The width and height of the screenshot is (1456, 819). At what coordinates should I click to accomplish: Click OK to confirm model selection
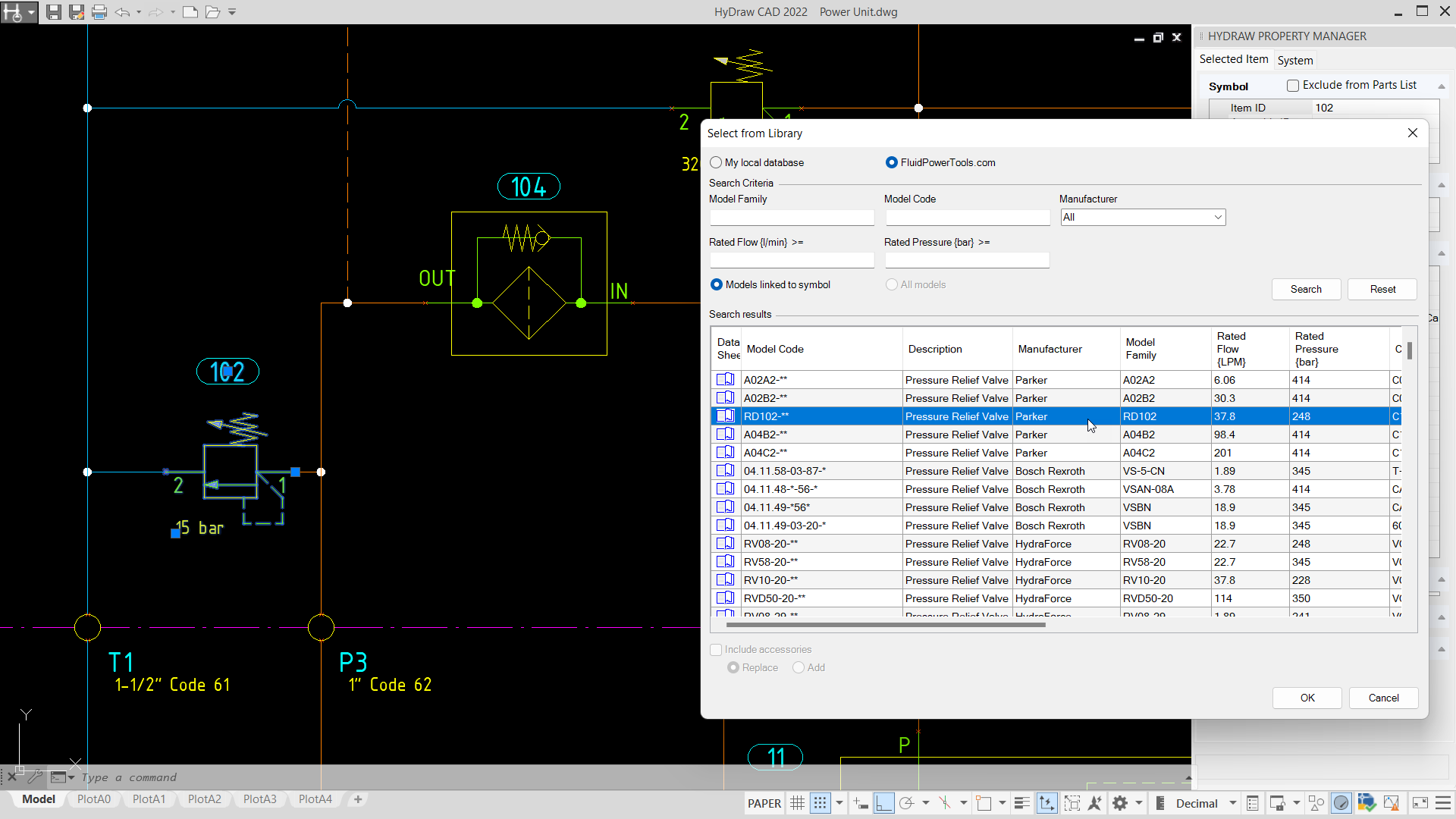(x=1307, y=698)
